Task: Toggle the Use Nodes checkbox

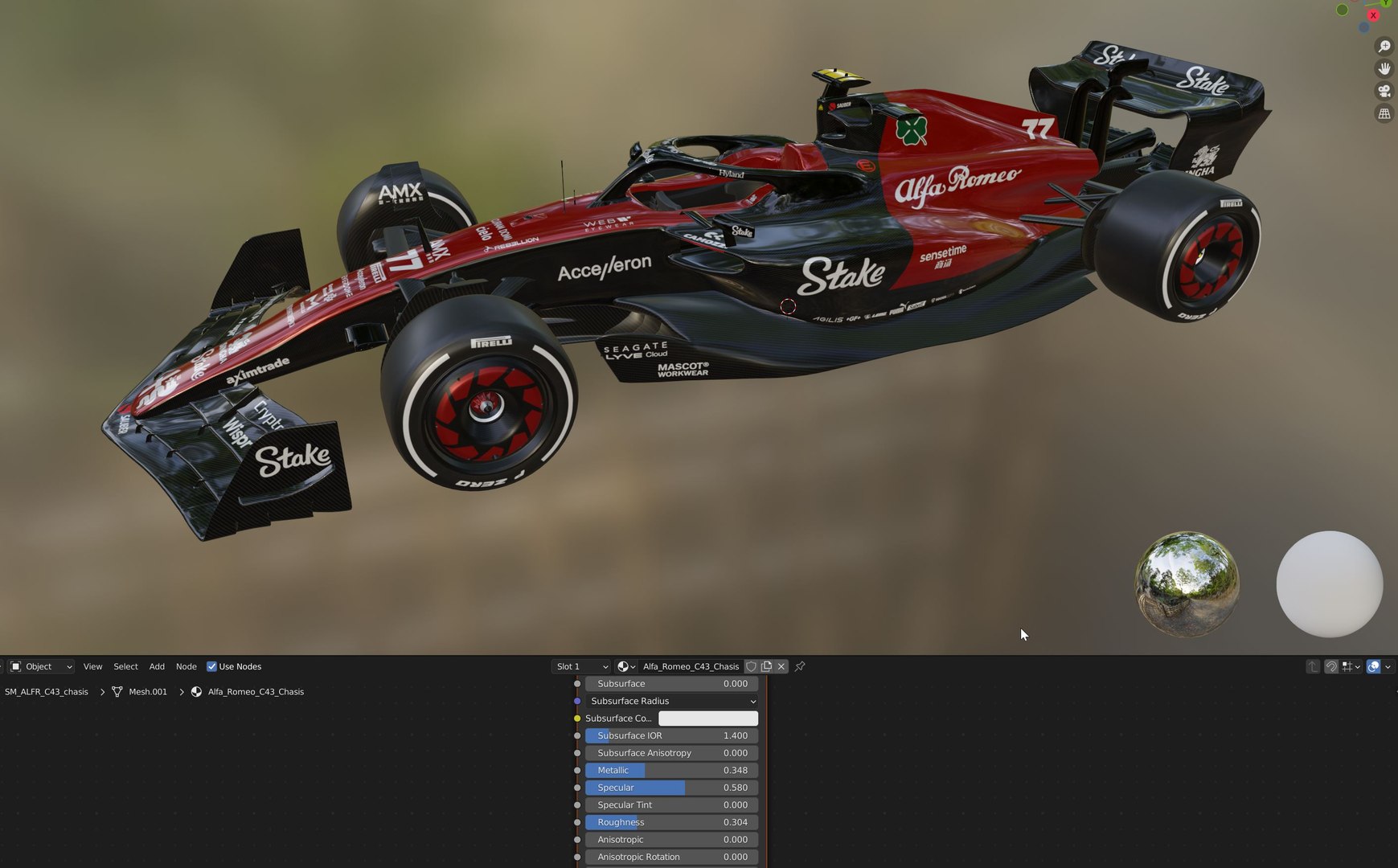Action: point(211,666)
